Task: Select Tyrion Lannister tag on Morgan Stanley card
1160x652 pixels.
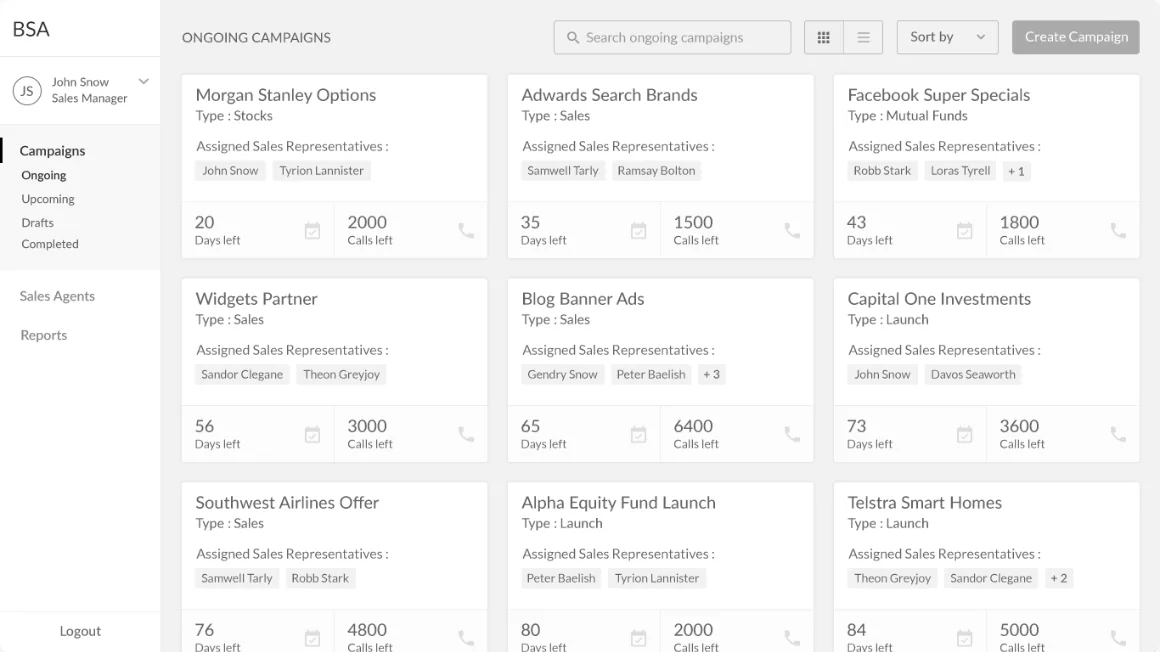Action: pyautogui.click(x=322, y=171)
